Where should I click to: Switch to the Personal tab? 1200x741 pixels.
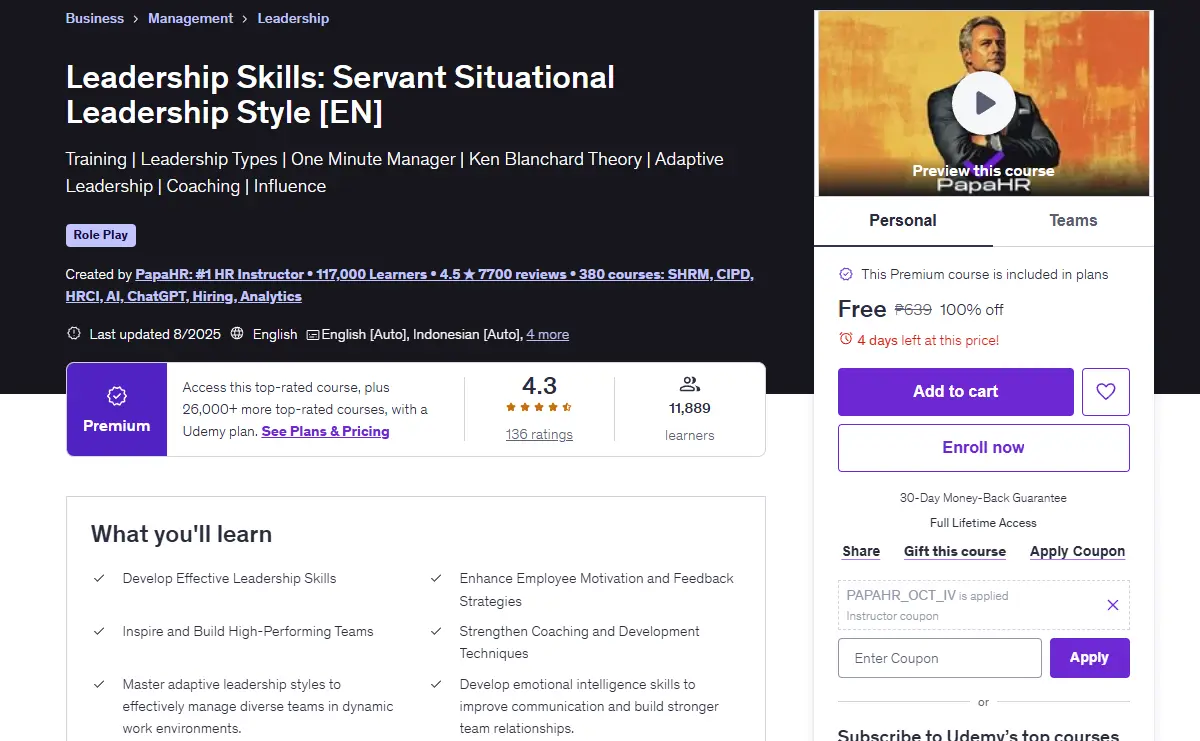coord(903,221)
